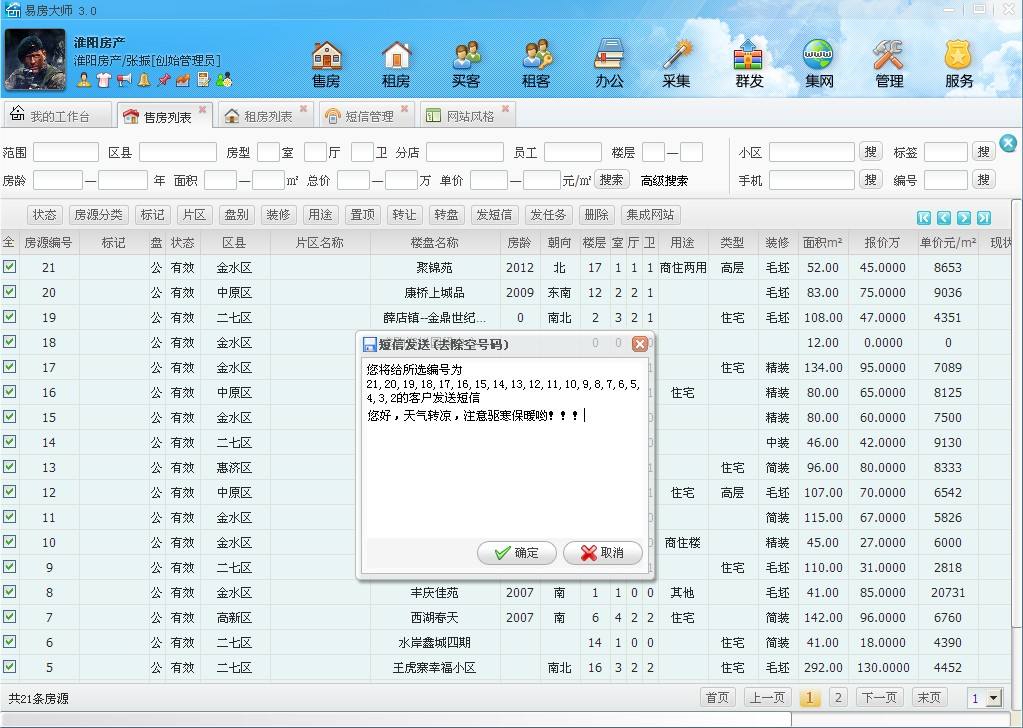The image size is (1023, 728).
Task: Uncheck listing number 5's checkbox
Action: coord(11,667)
